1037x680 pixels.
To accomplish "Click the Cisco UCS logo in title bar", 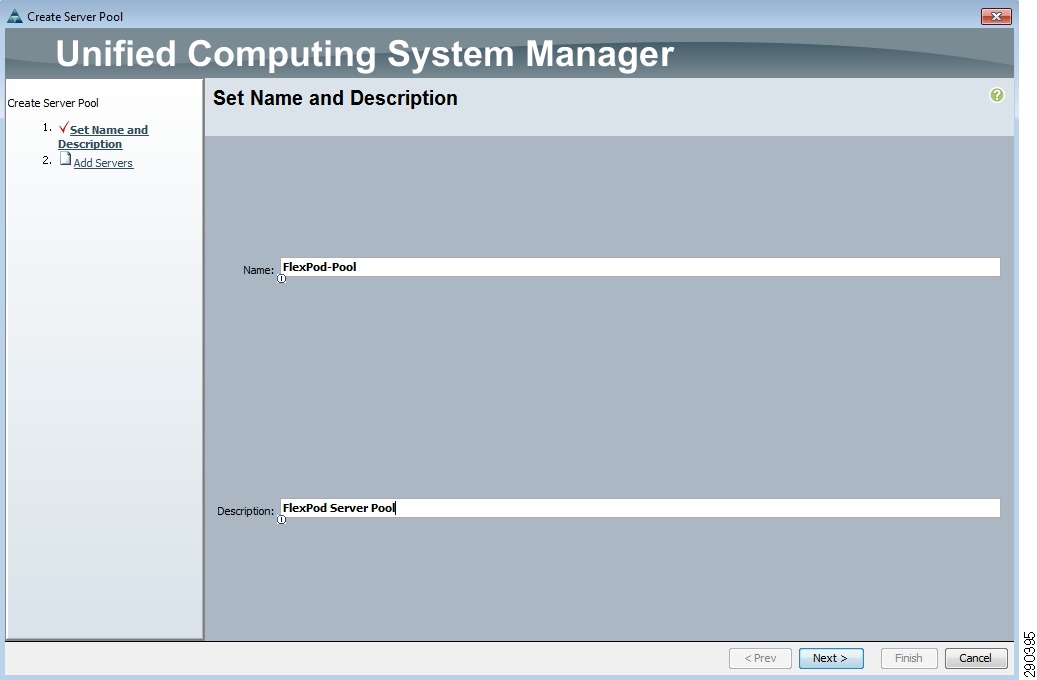I will [15, 16].
